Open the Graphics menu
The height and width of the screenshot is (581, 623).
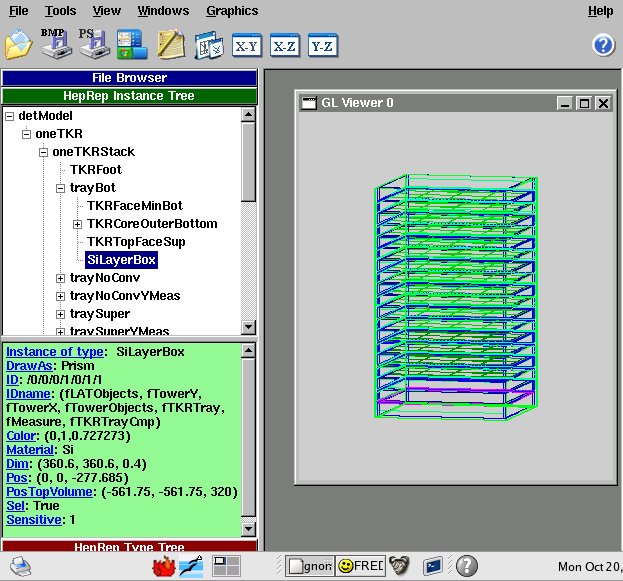(231, 11)
